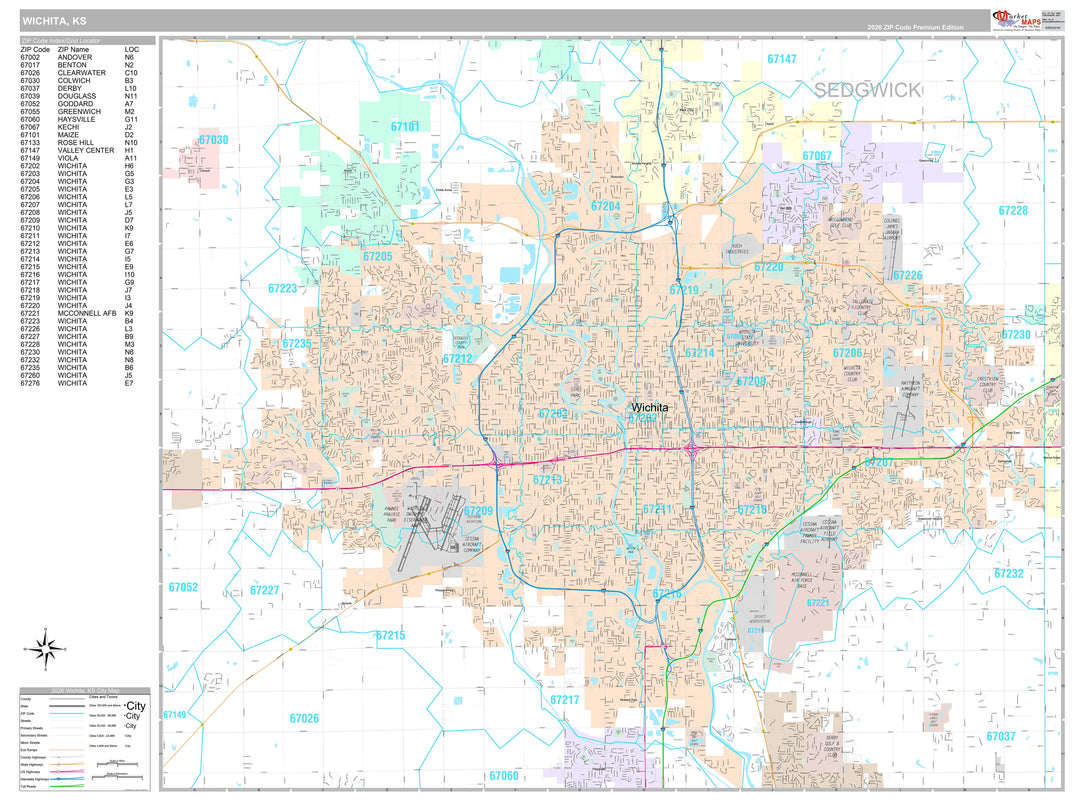The image size is (1080, 802).
Task: Select the 67052 GODDARD index row
Action: click(x=79, y=103)
